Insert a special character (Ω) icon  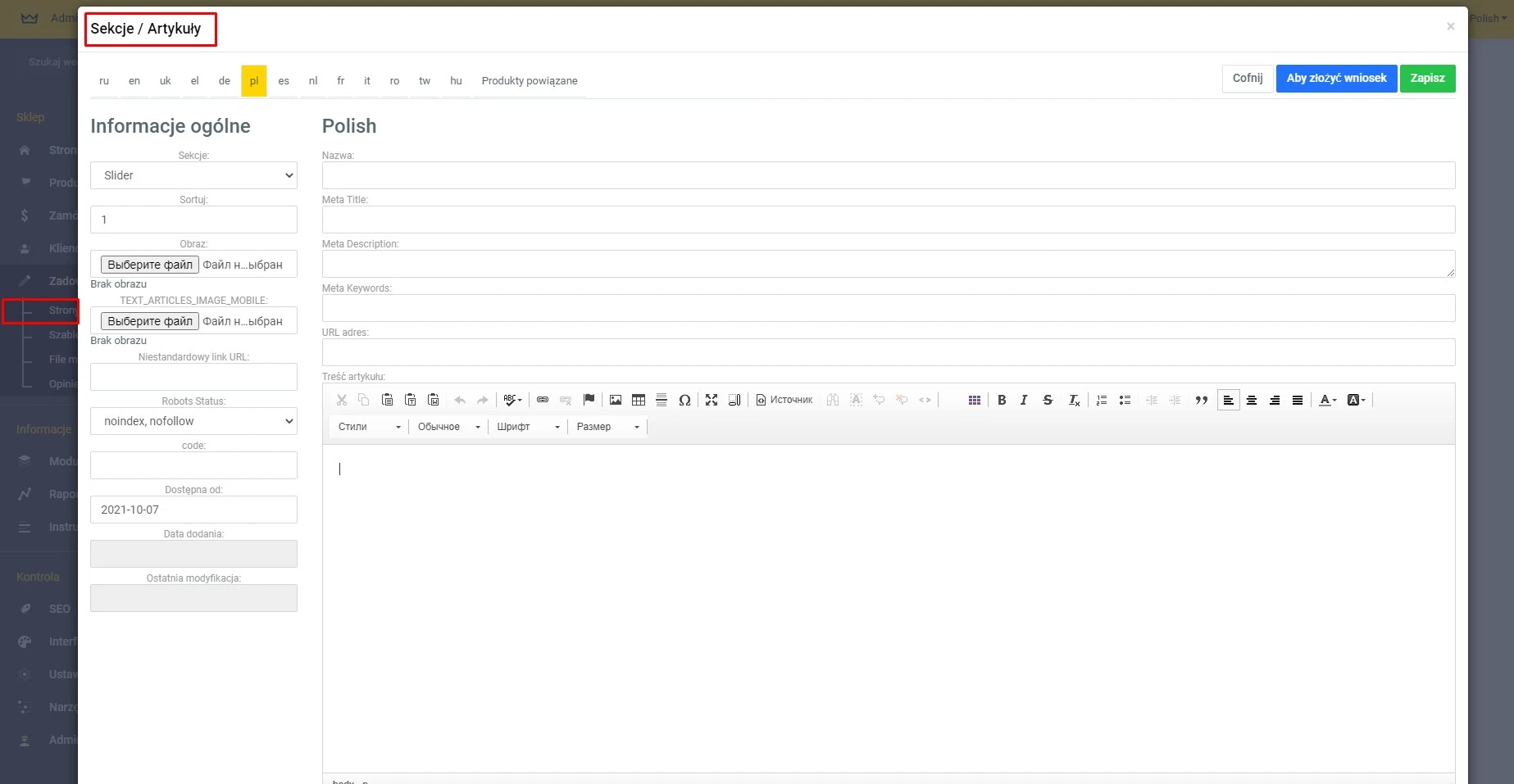685,400
